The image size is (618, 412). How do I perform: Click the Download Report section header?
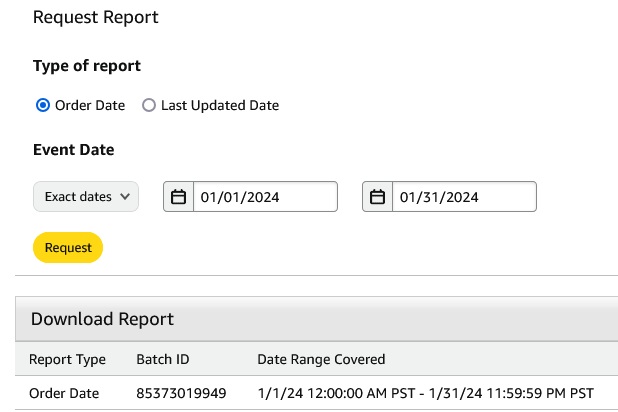(x=102, y=319)
